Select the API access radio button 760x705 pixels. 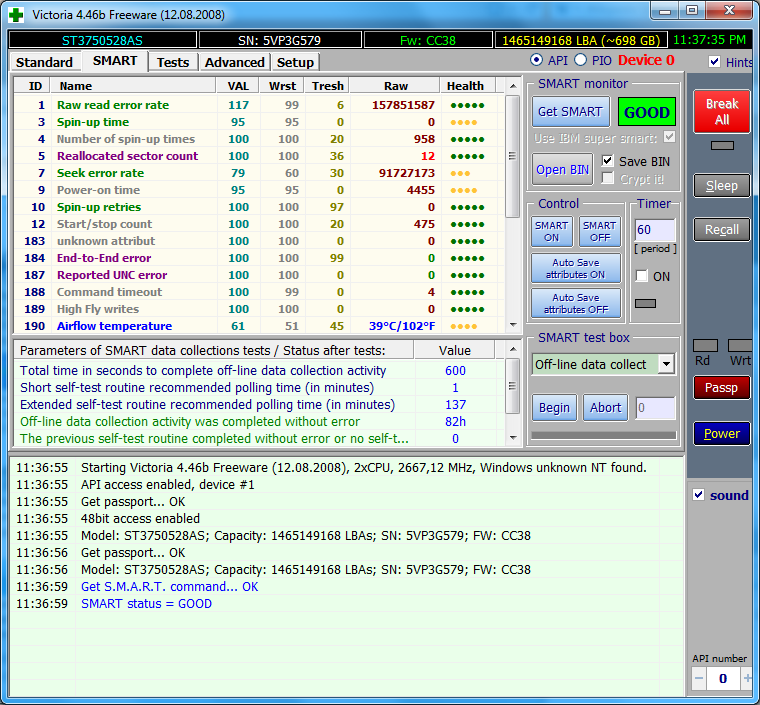point(537,60)
